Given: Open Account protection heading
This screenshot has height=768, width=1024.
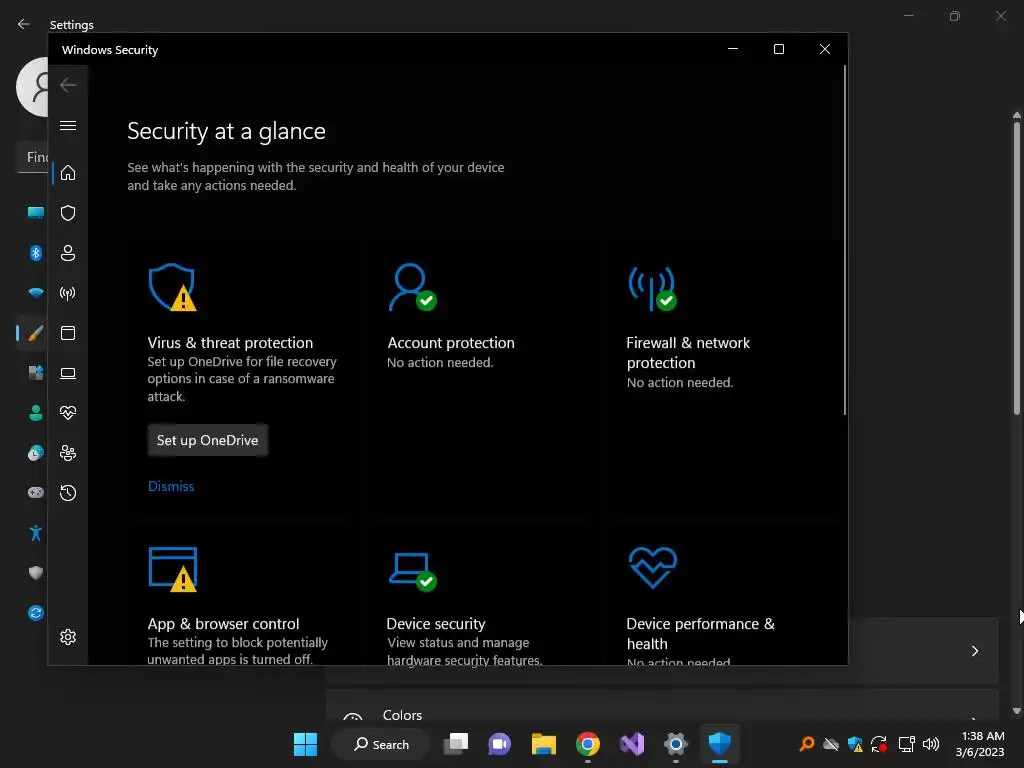Looking at the screenshot, I should click(451, 343).
